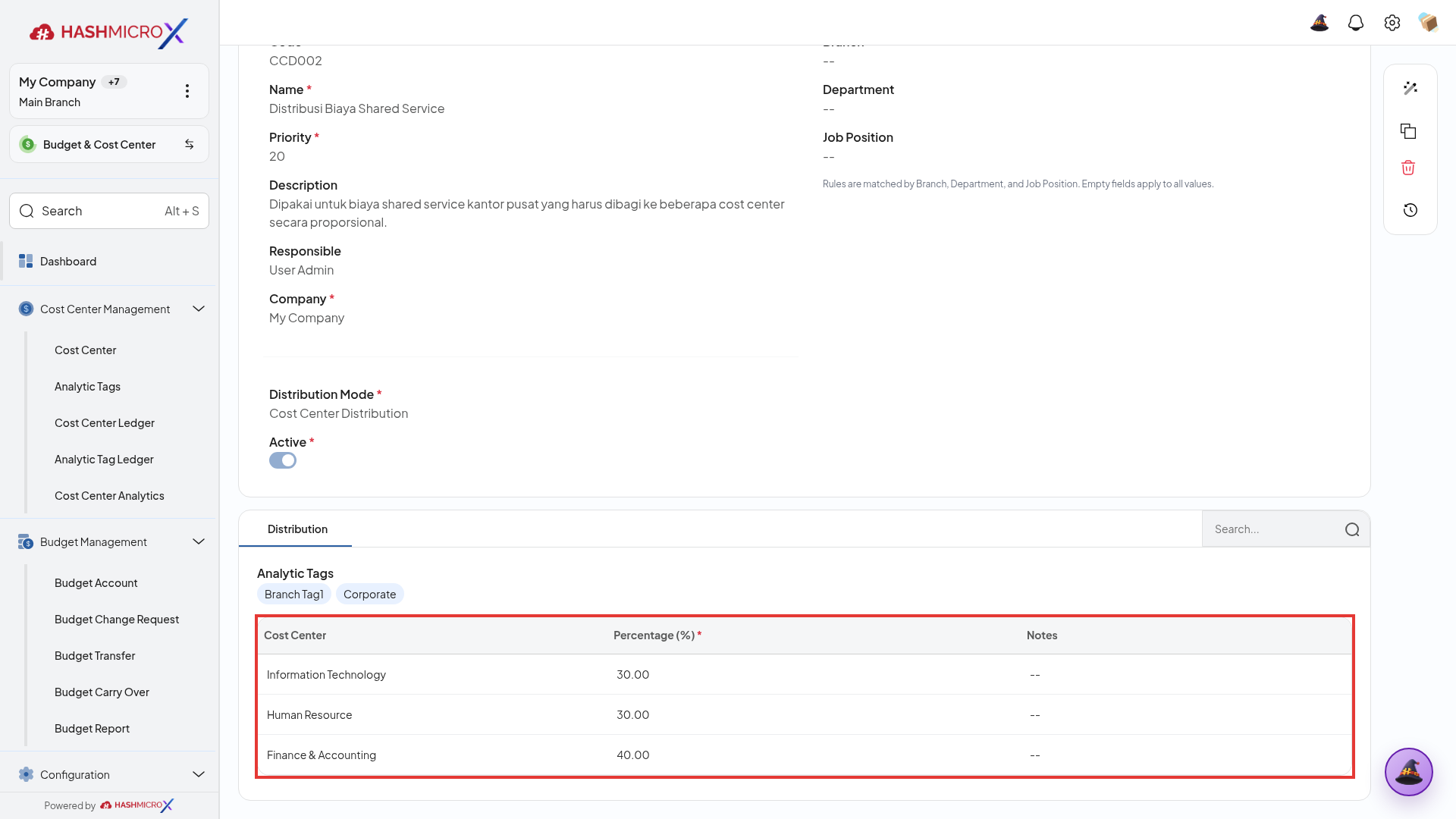This screenshot has width=1456, height=819.
Task: Click the magnifier icon in Distribution search
Action: 1352,529
